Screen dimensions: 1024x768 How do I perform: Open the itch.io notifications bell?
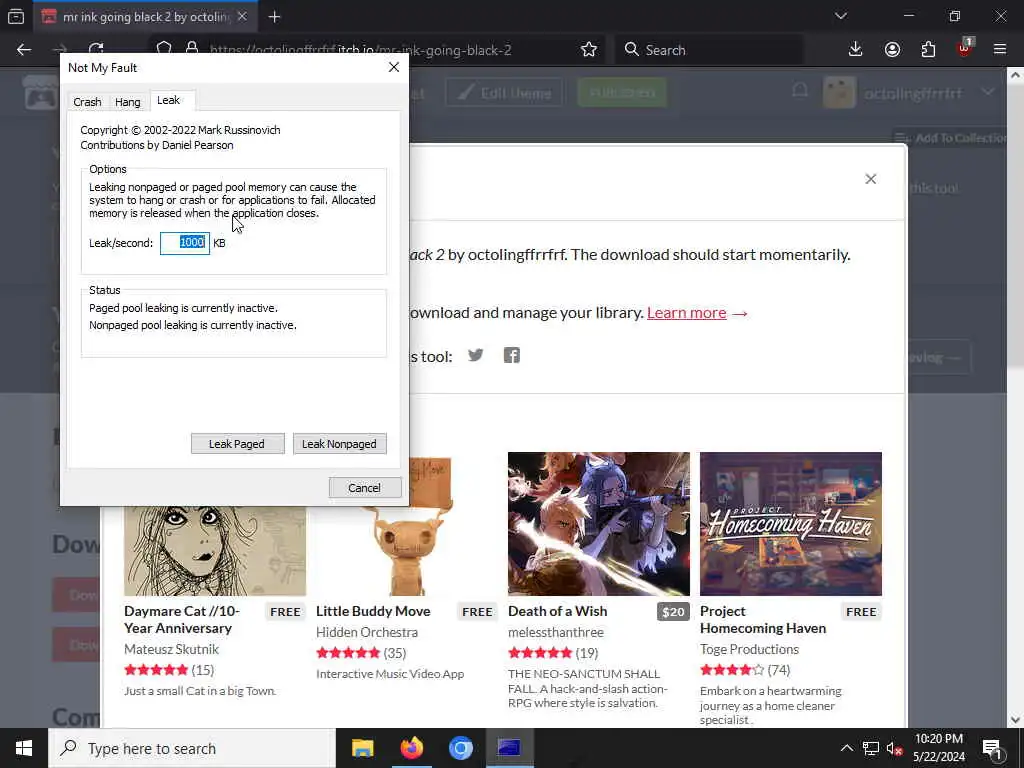point(800,91)
